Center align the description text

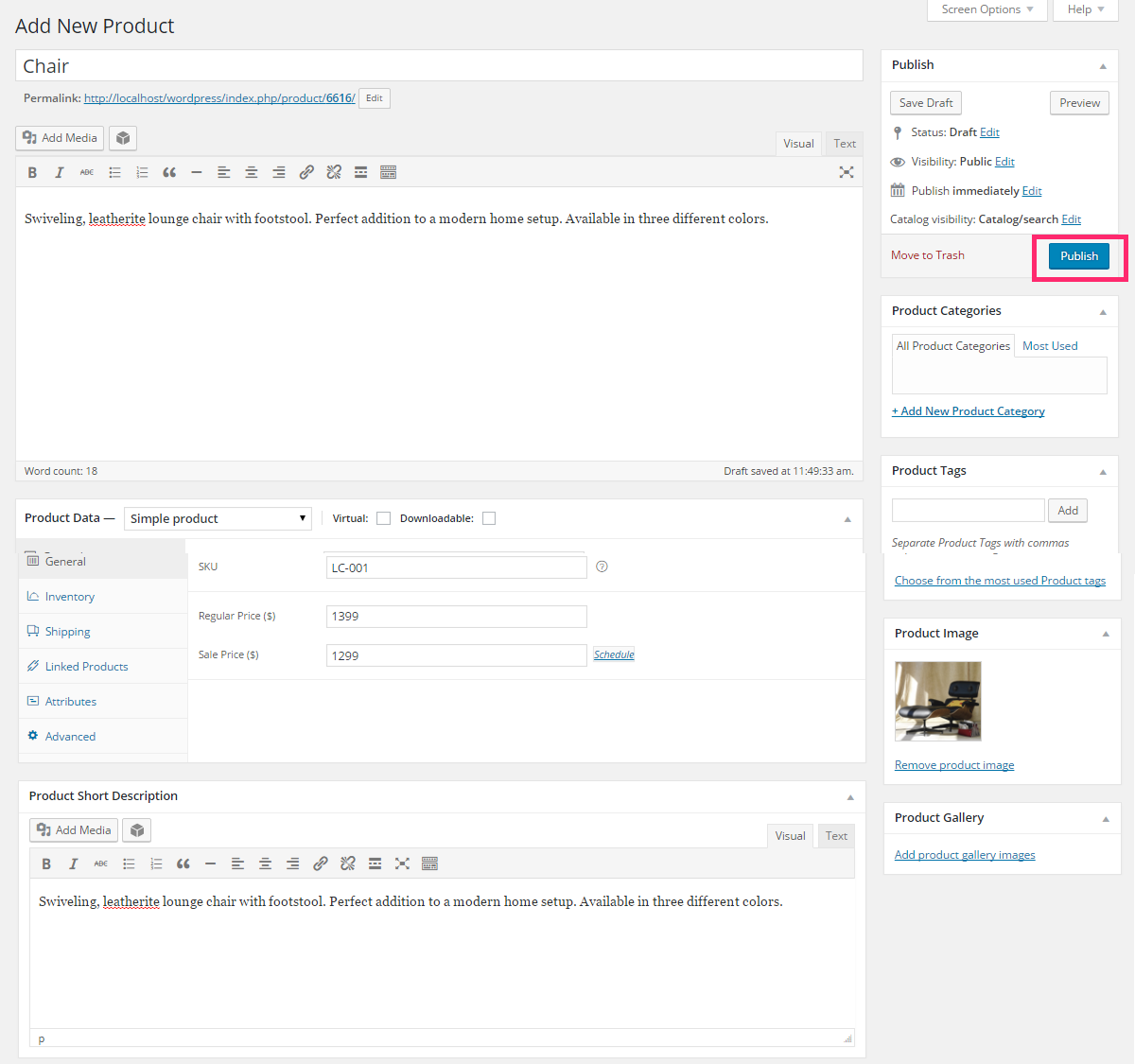coord(251,171)
